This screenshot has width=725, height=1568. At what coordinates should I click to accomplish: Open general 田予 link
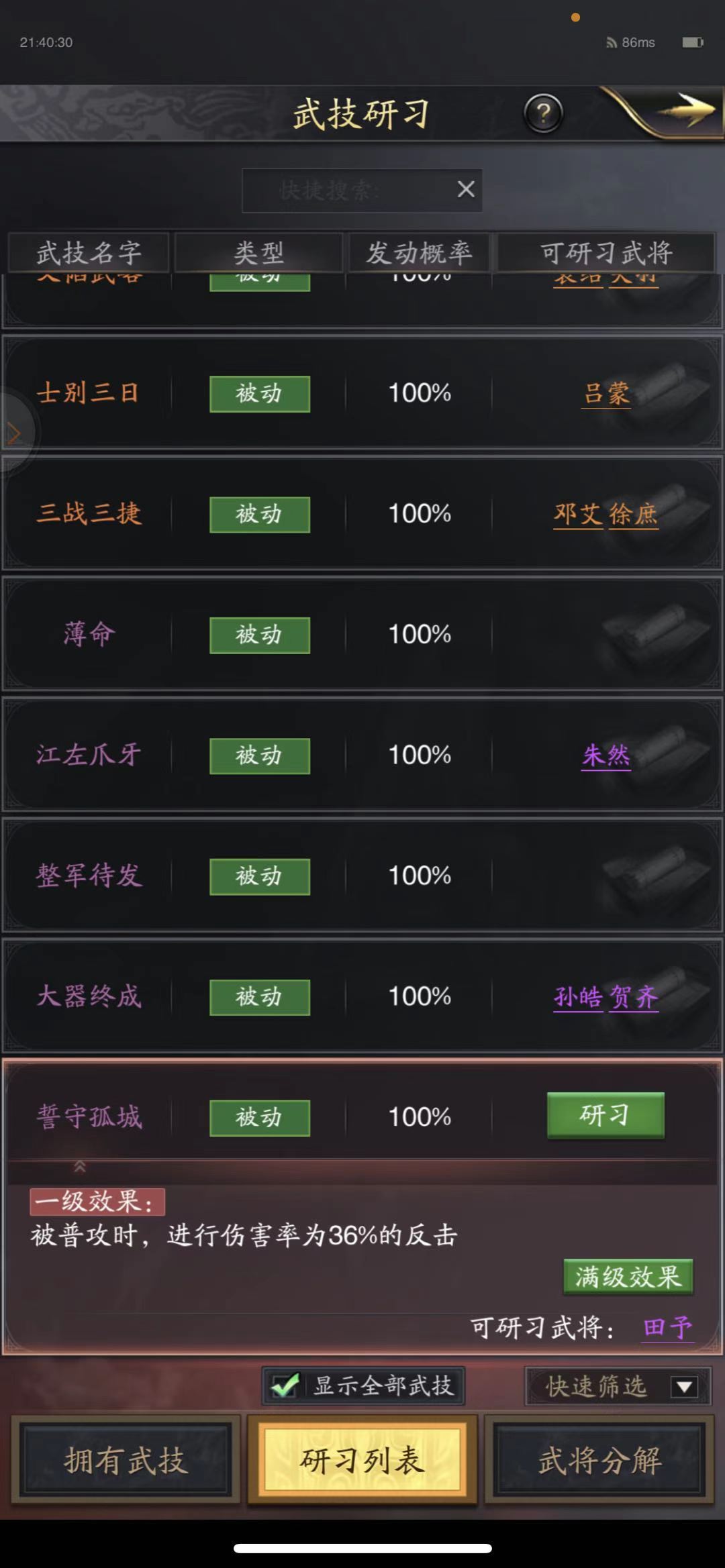click(667, 1328)
